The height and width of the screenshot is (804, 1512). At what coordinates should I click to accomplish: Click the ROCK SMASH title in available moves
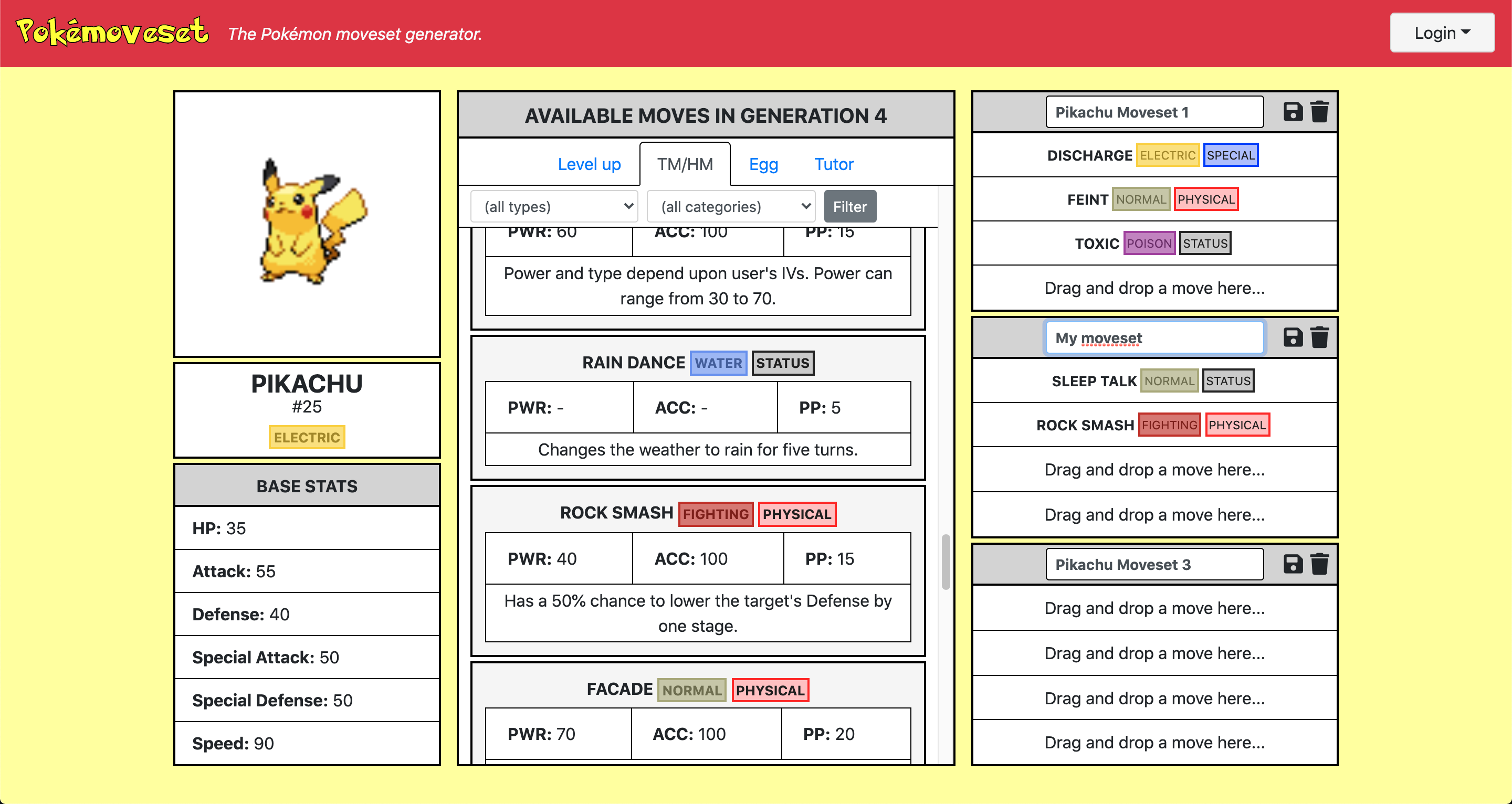[x=616, y=513]
